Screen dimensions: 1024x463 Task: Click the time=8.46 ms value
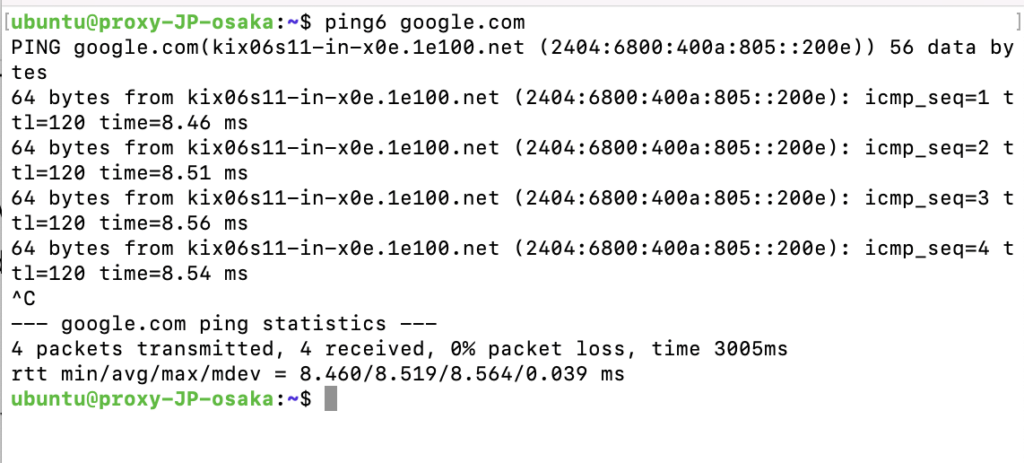pyautogui.click(x=174, y=123)
